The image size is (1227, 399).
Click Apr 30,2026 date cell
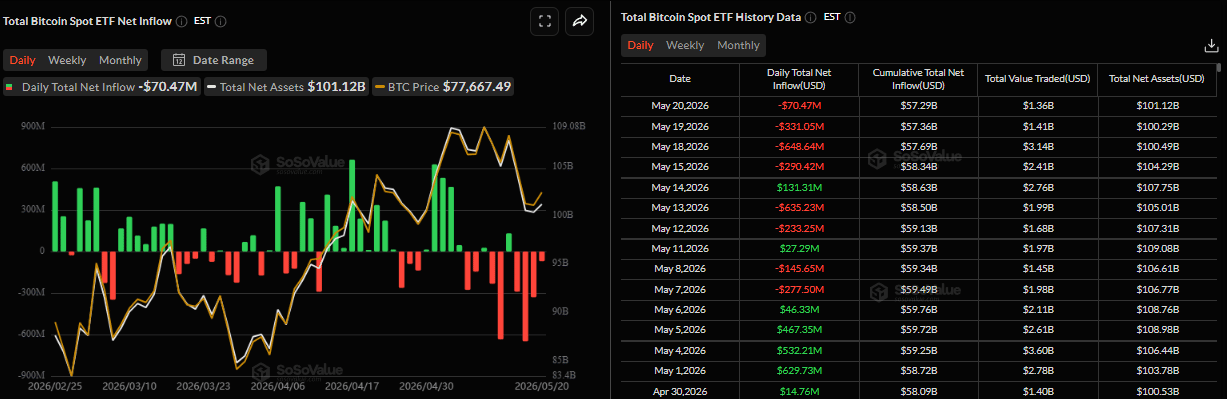click(x=680, y=391)
